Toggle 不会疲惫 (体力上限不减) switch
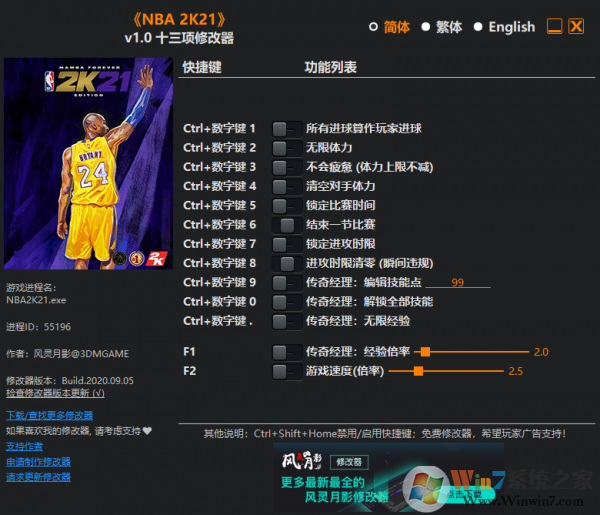Viewport: 600px width, 515px height. [287, 168]
